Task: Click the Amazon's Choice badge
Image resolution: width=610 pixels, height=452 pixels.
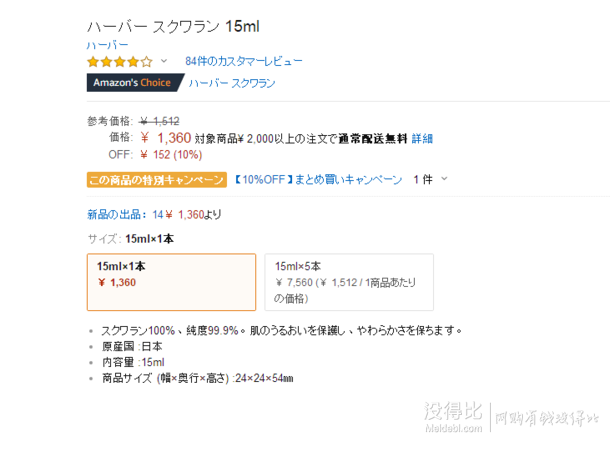Action: (x=134, y=82)
